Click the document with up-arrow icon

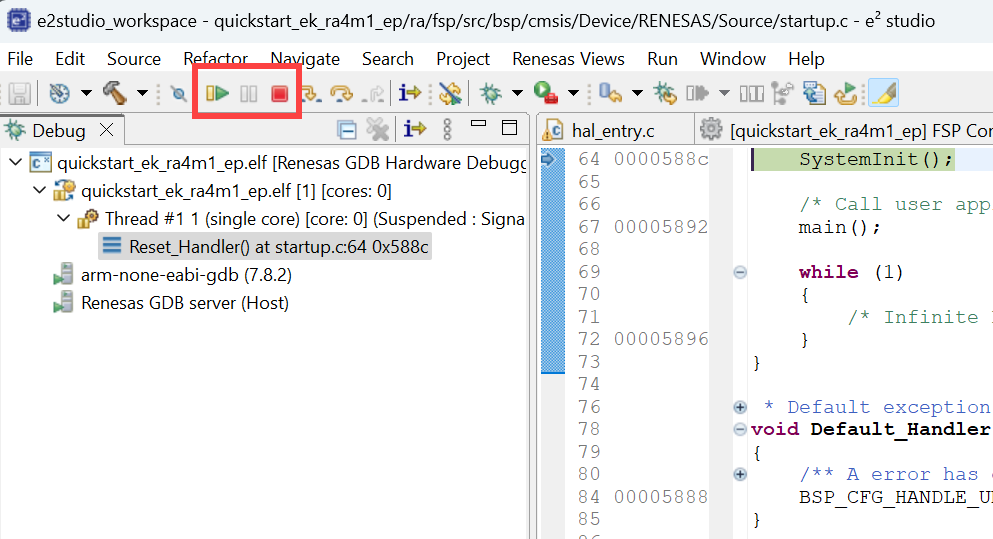click(814, 93)
